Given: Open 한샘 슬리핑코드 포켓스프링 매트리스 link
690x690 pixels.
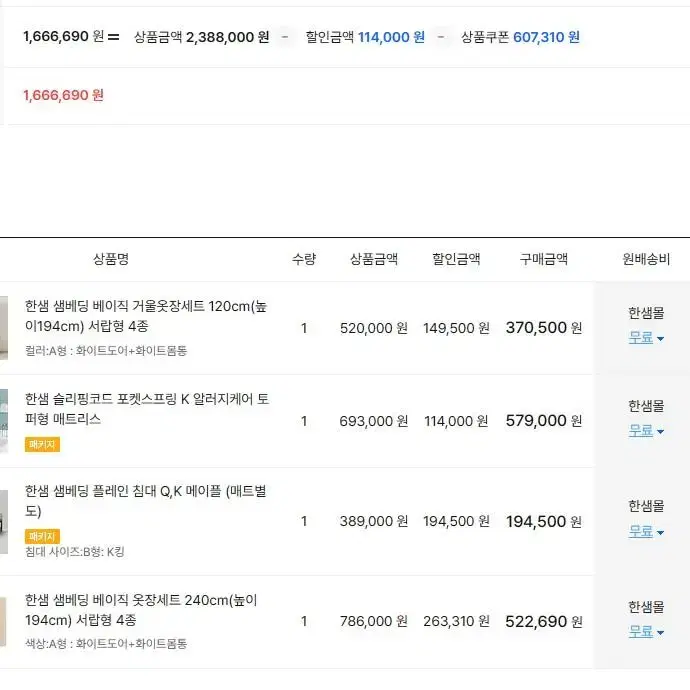Looking at the screenshot, I should (147, 409).
